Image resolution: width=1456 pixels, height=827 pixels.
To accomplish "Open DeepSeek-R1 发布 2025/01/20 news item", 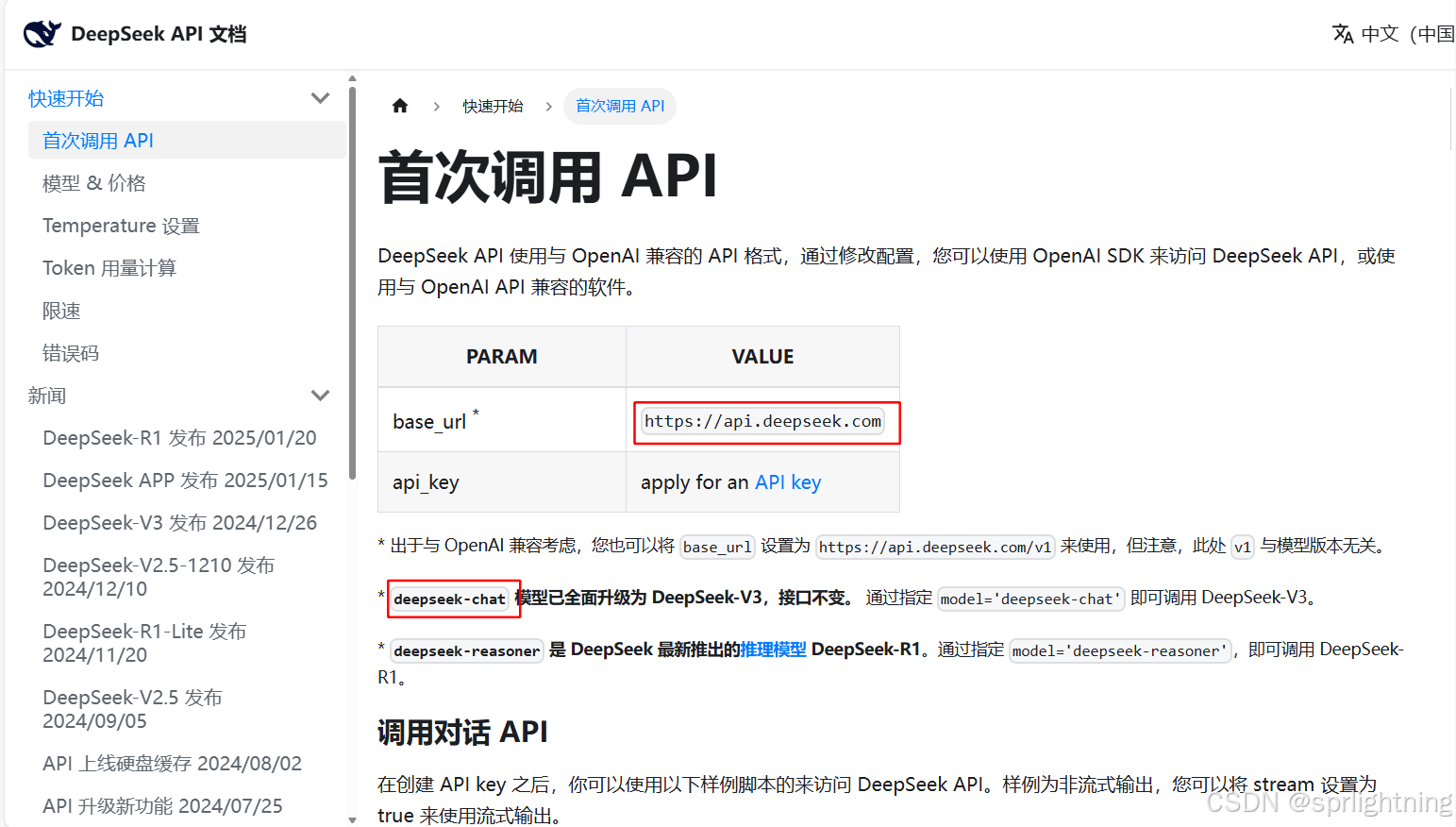I will [x=179, y=438].
